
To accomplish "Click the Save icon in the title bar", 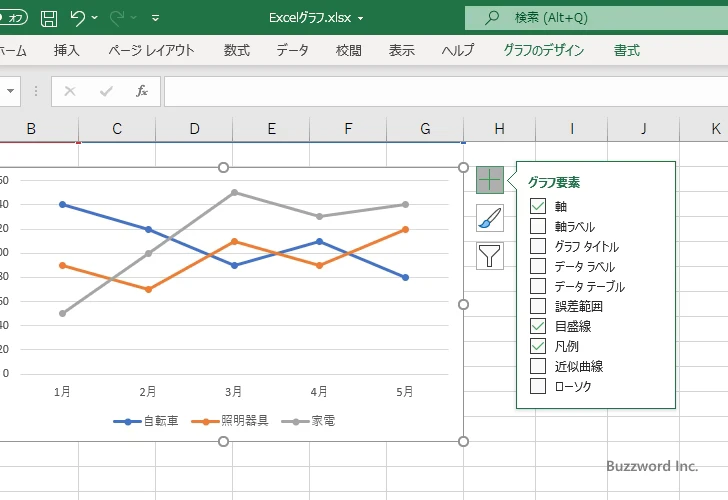I will (x=49, y=18).
